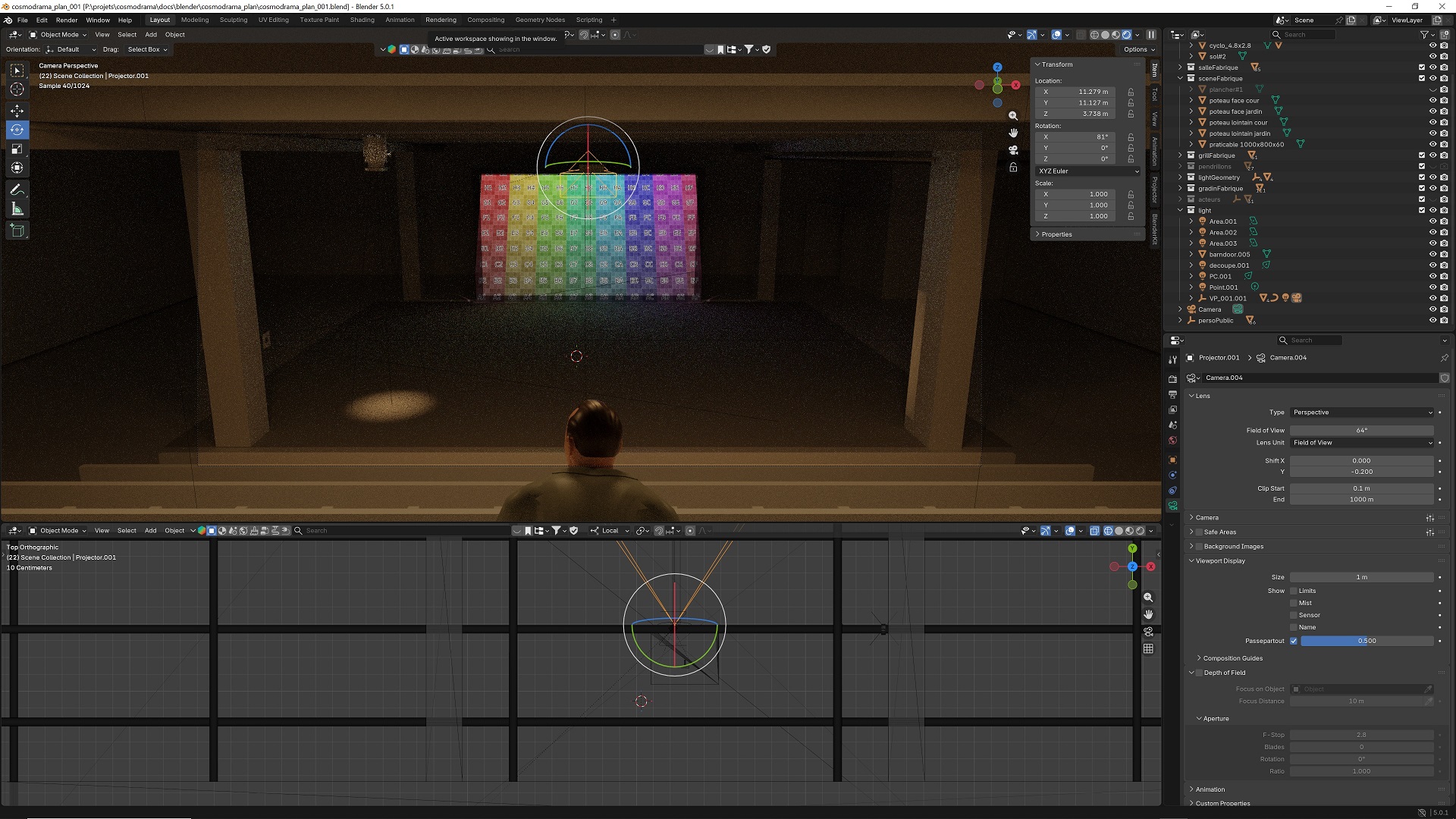Viewport: 1456px width, 819px height.
Task: Click the Options button in the viewport header
Action: tap(1139, 49)
